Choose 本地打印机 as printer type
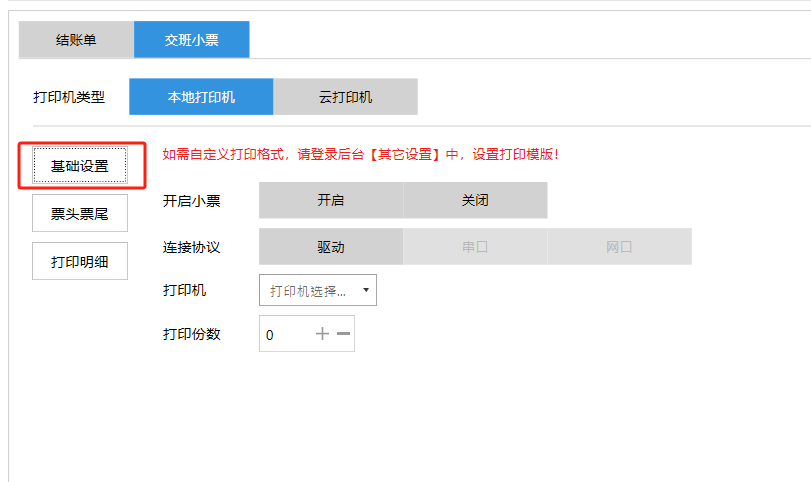811x482 pixels. pyautogui.click(x=201, y=97)
